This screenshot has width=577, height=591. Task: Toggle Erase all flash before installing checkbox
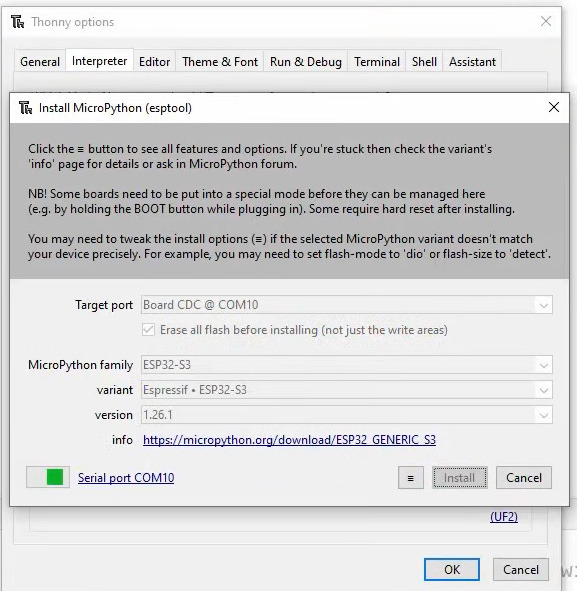coord(148,330)
